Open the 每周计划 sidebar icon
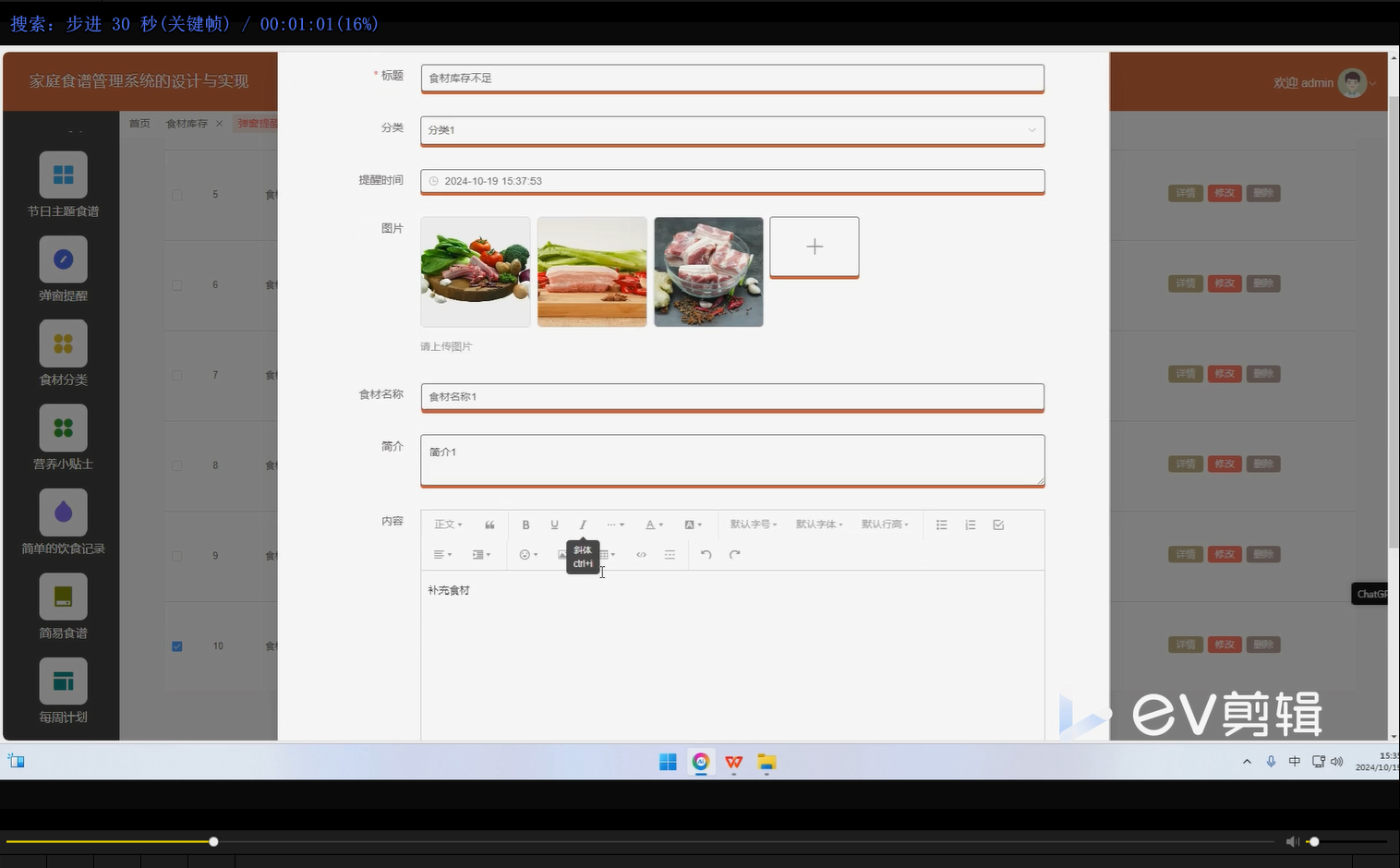Image resolution: width=1400 pixels, height=868 pixels. [x=63, y=681]
